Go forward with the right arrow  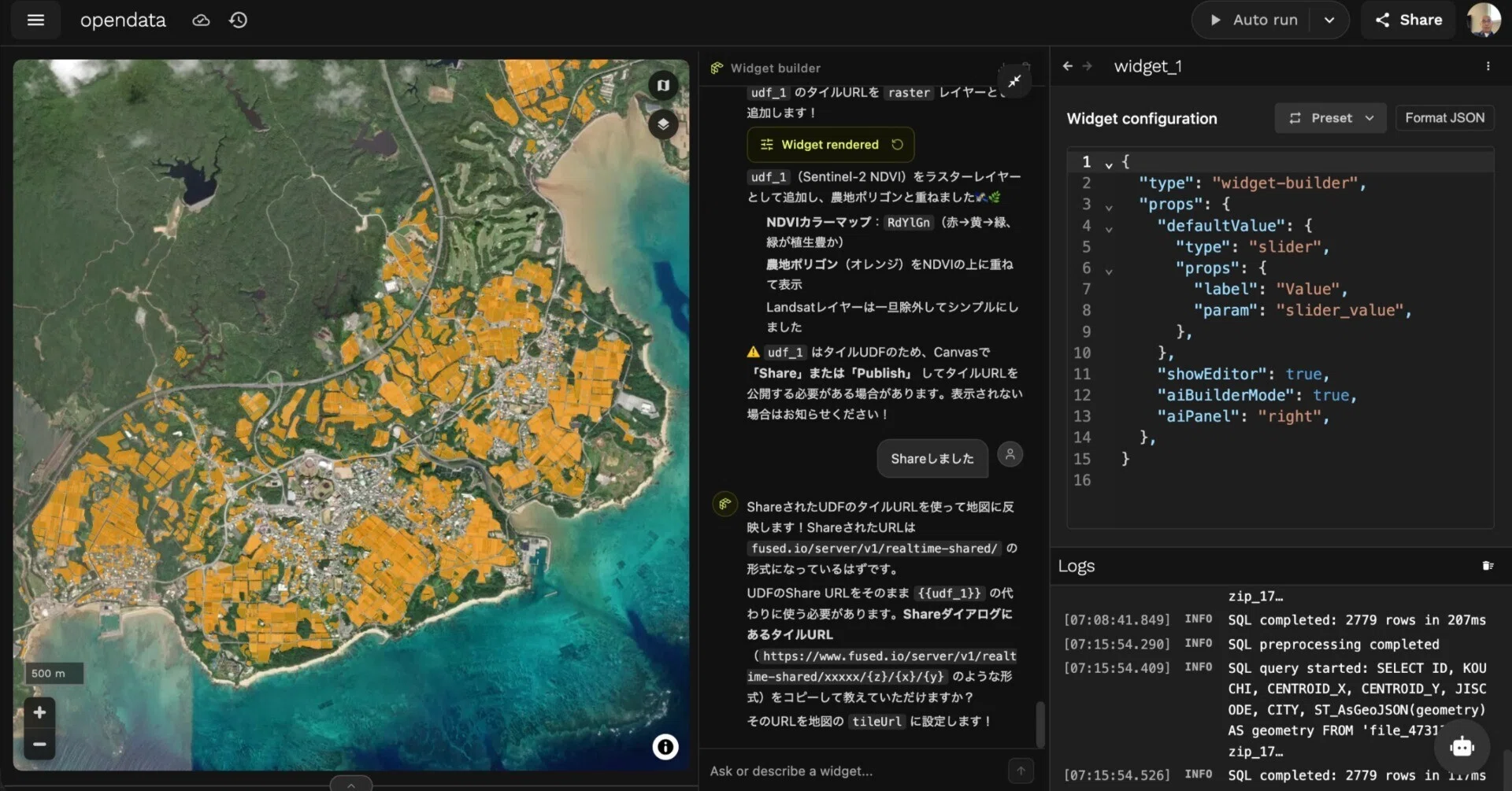[x=1088, y=67]
